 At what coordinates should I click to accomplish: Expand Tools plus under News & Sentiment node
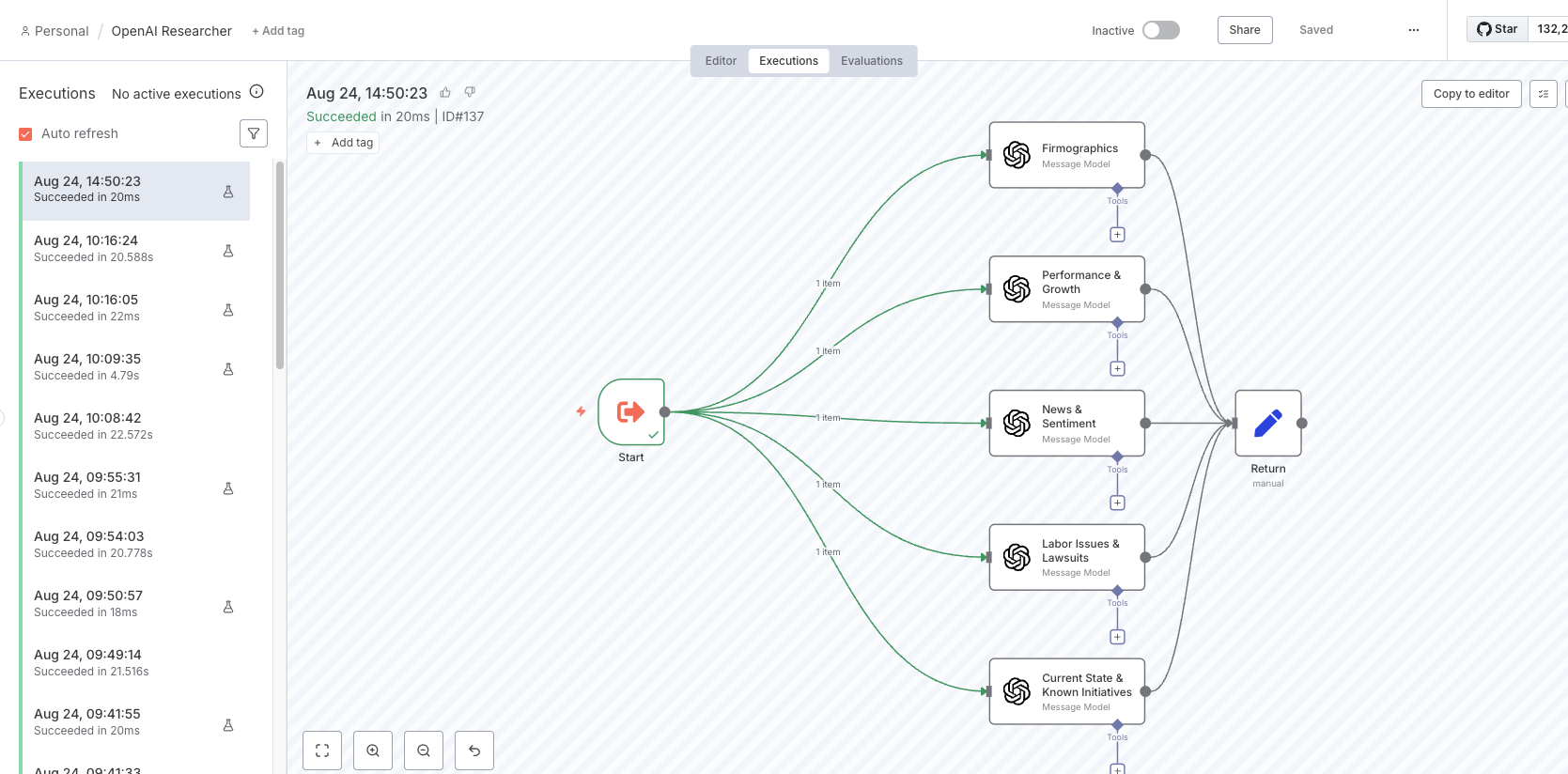1117,503
